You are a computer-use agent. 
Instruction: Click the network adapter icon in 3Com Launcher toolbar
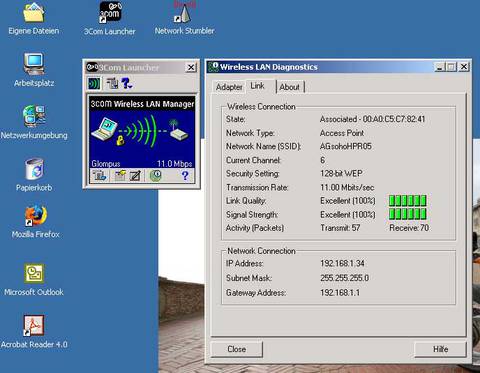click(x=112, y=83)
